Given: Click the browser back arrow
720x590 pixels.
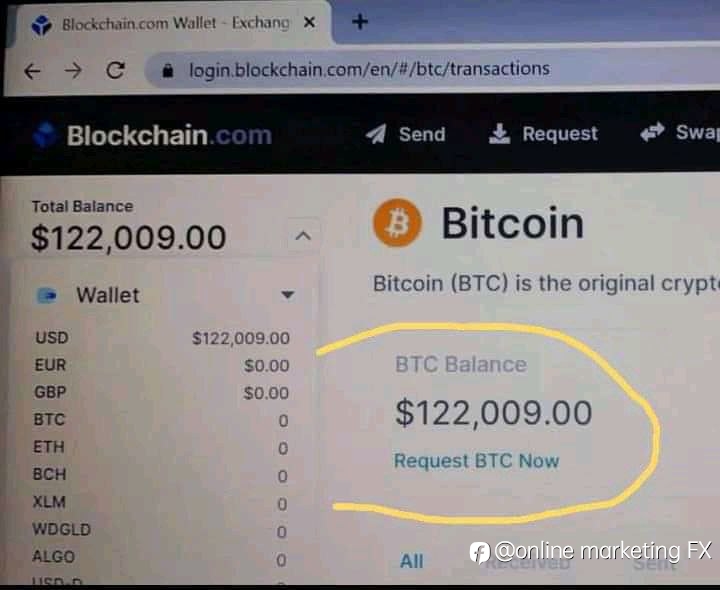Looking at the screenshot, I should pyautogui.click(x=32, y=71).
